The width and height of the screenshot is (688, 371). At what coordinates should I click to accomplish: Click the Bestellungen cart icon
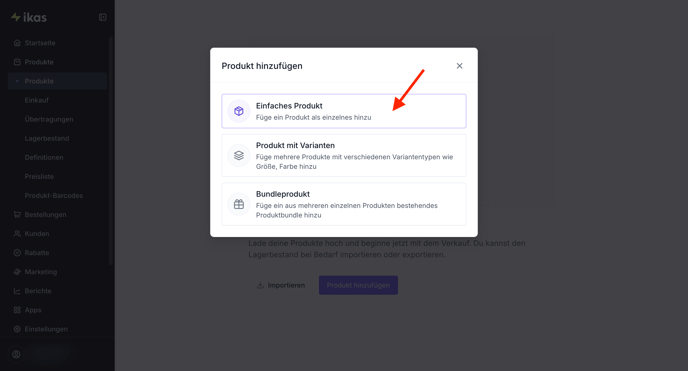click(x=17, y=214)
